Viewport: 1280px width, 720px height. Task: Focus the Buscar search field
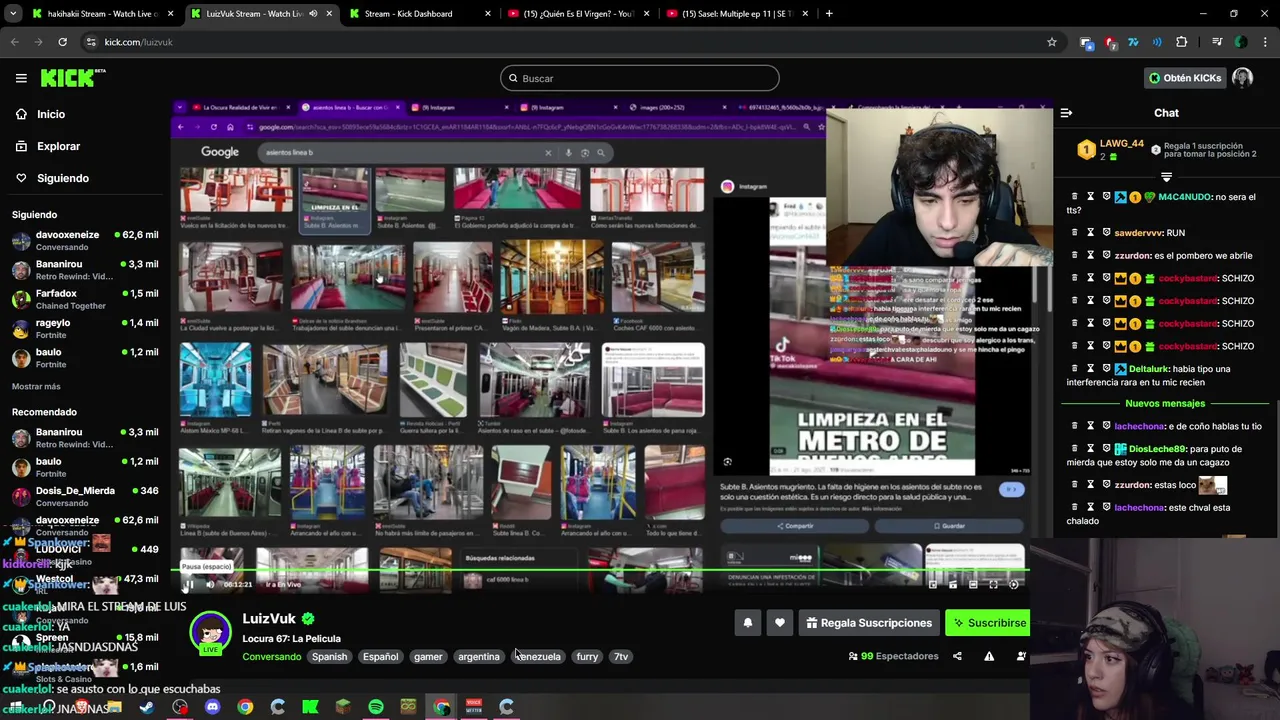coord(640,78)
